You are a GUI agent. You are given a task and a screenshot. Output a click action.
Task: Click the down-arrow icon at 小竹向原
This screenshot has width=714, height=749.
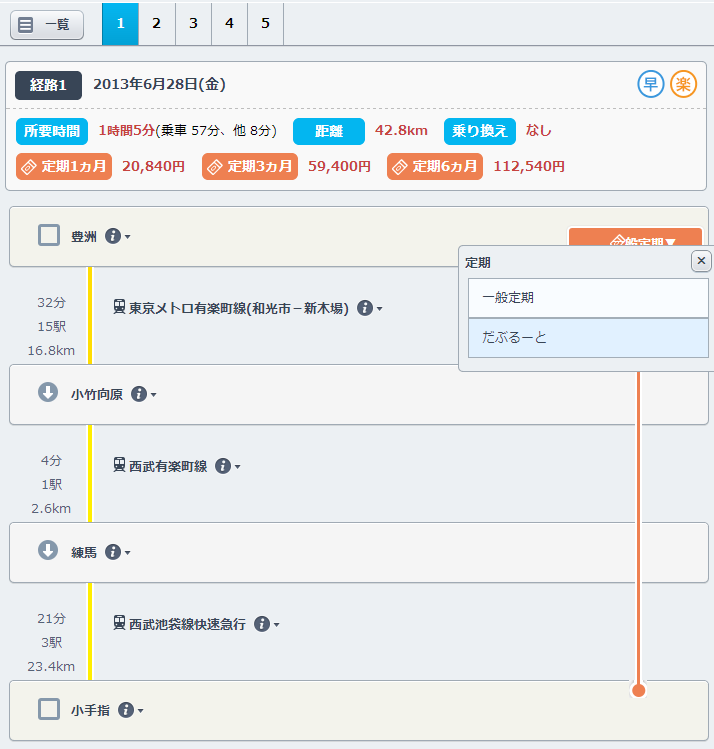click(x=48, y=393)
